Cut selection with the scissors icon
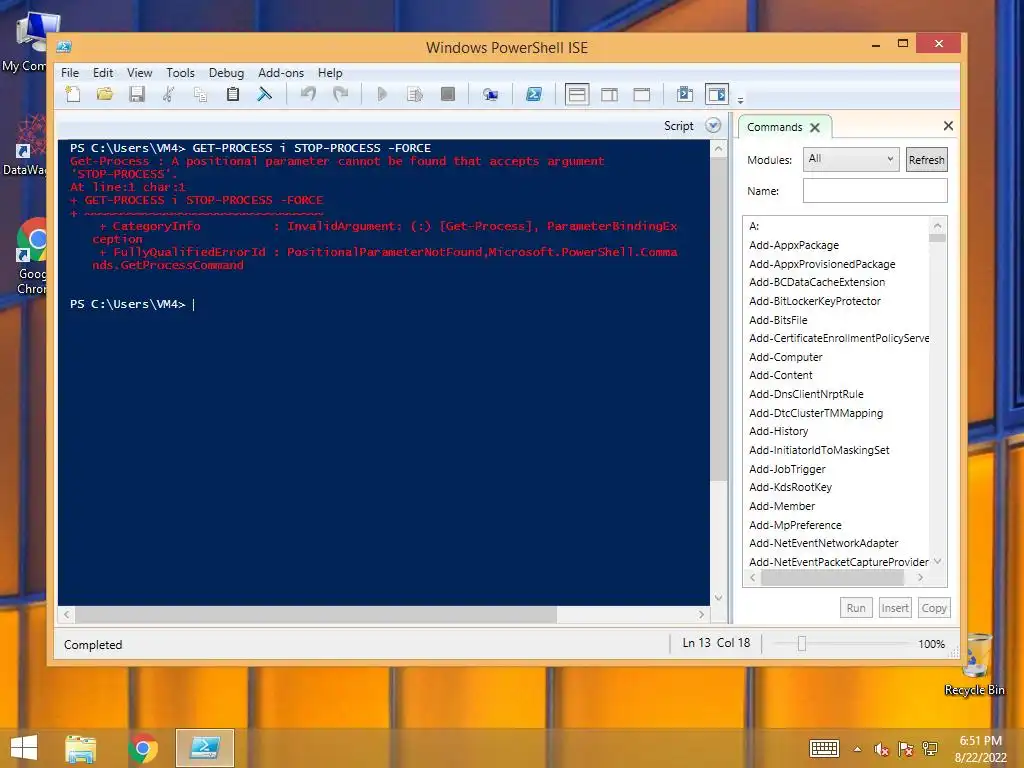 pos(168,95)
